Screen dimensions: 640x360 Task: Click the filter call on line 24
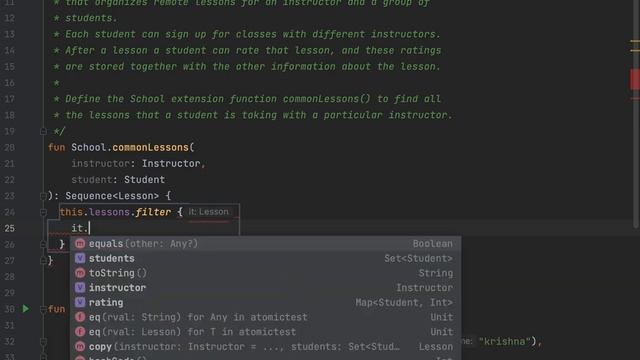pyautogui.click(x=153, y=212)
